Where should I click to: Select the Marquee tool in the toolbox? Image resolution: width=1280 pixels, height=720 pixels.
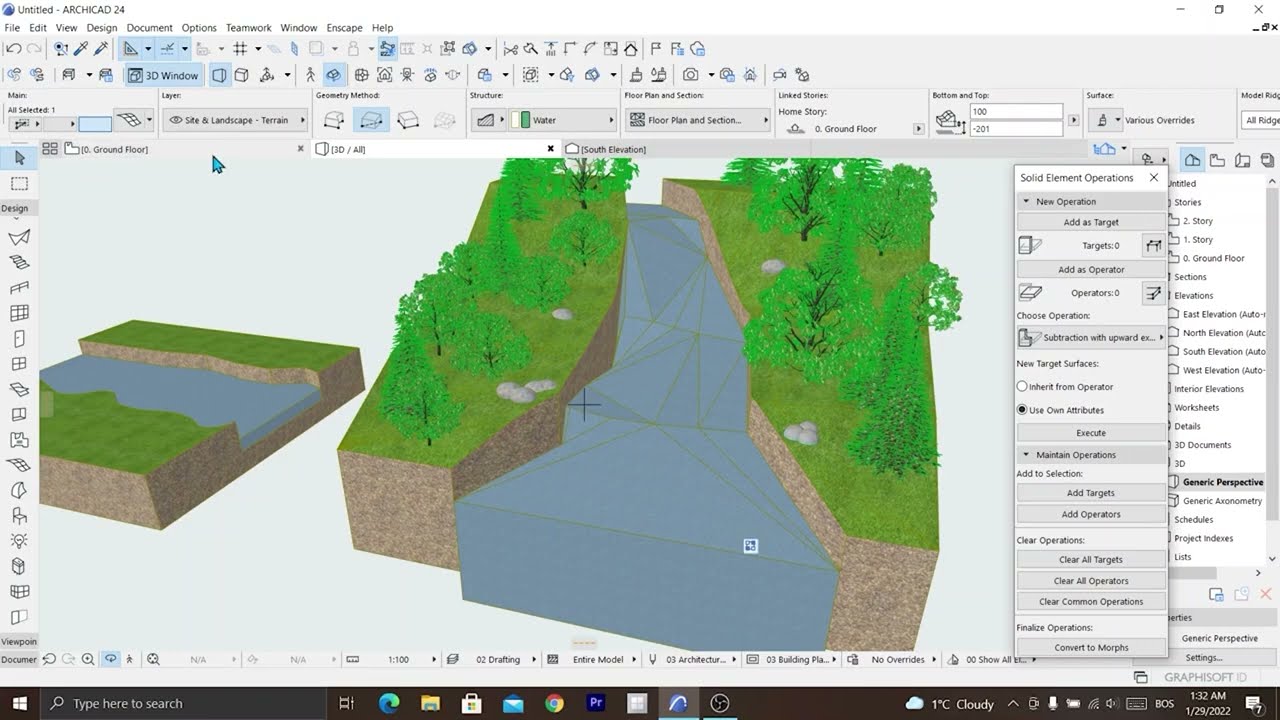[19, 184]
